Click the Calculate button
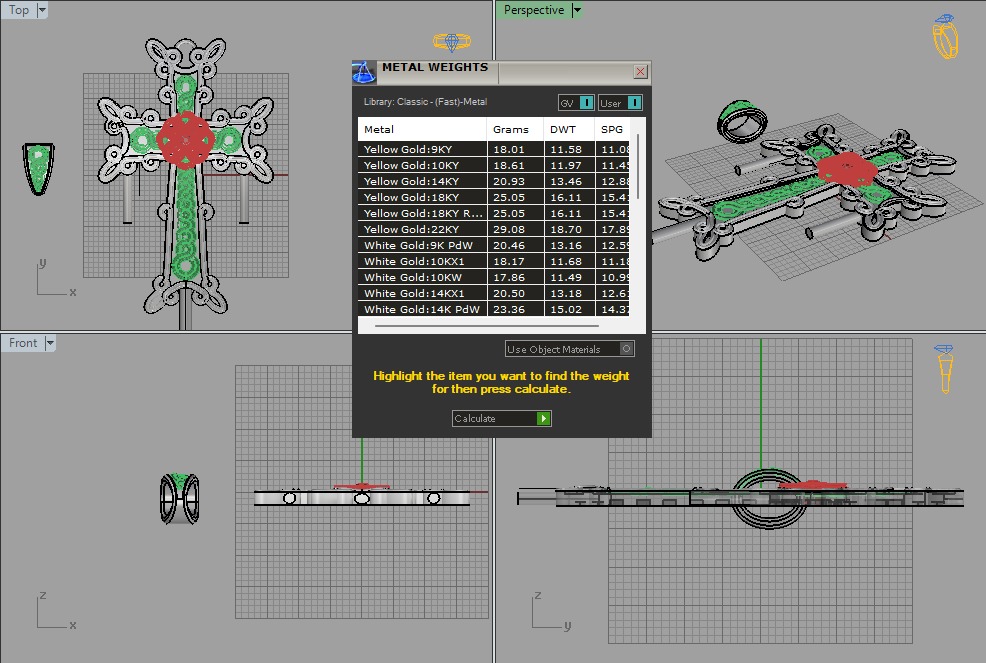This screenshot has height=663, width=986. click(x=502, y=418)
